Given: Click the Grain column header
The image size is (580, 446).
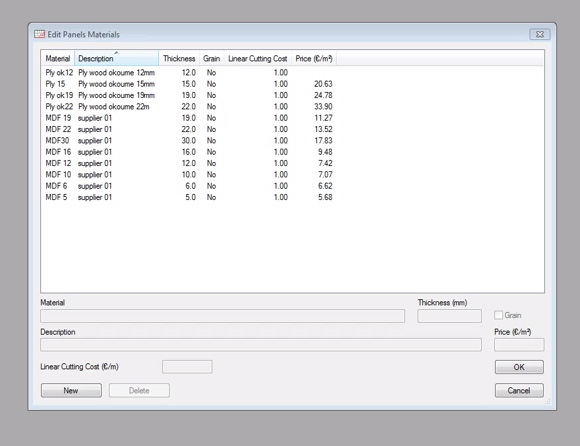Looking at the screenshot, I should [212, 58].
